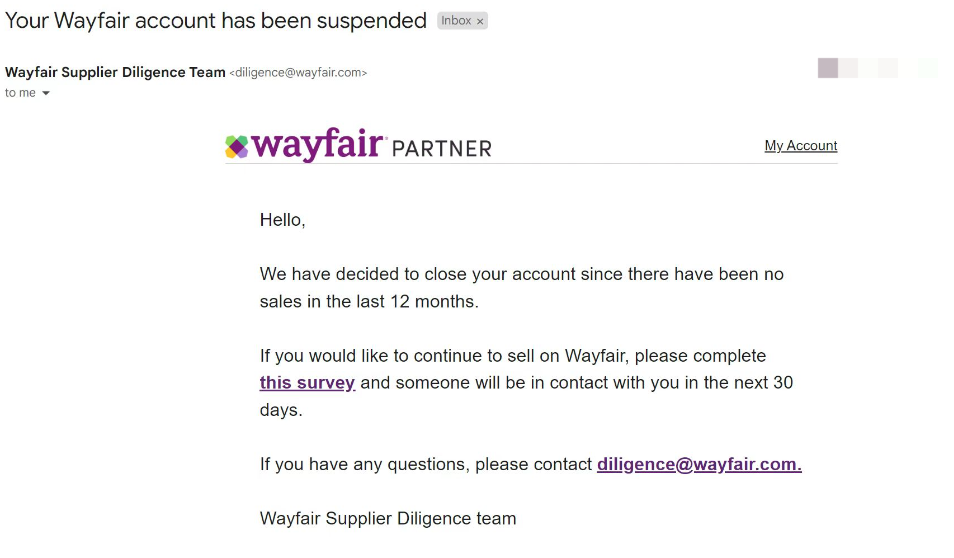
Task: Click the blurred mauve square in the message header
Action: pos(827,68)
